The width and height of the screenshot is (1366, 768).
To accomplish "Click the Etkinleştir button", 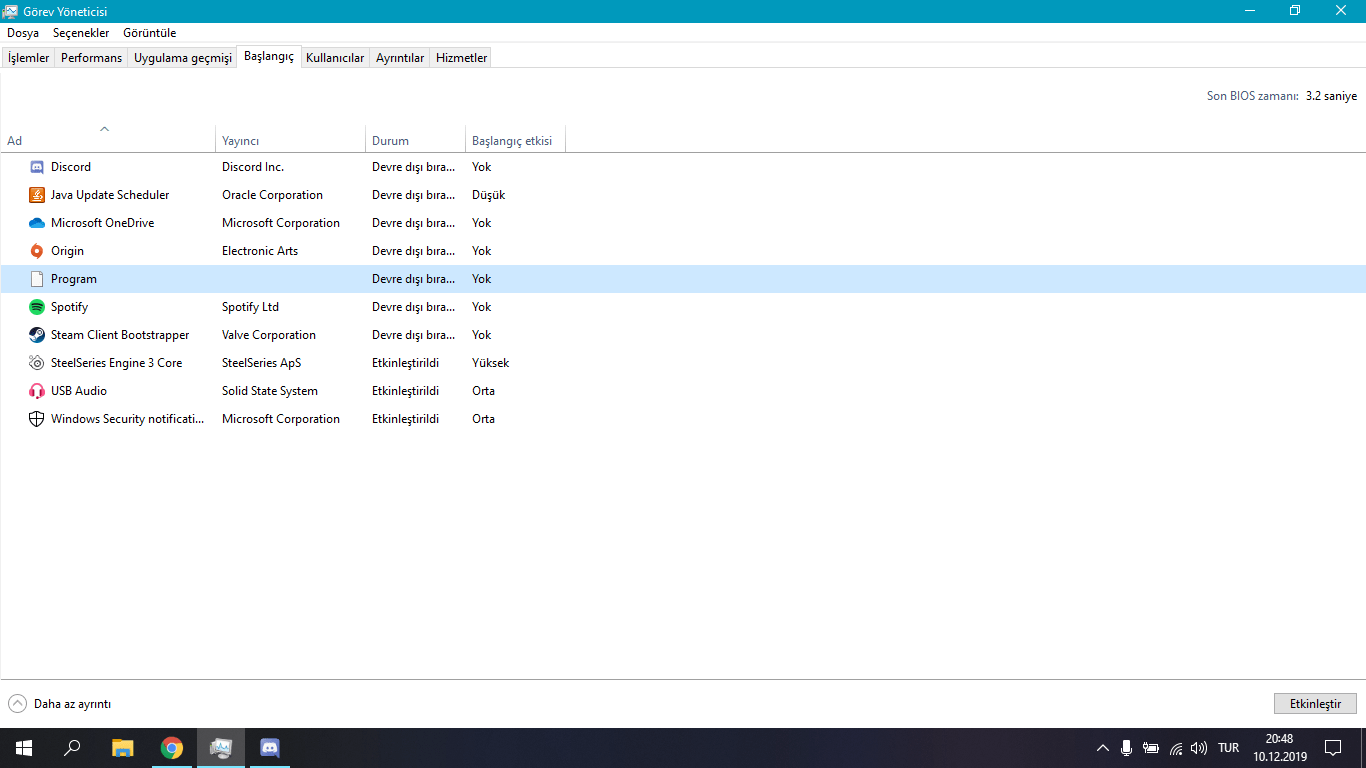I will pyautogui.click(x=1315, y=704).
